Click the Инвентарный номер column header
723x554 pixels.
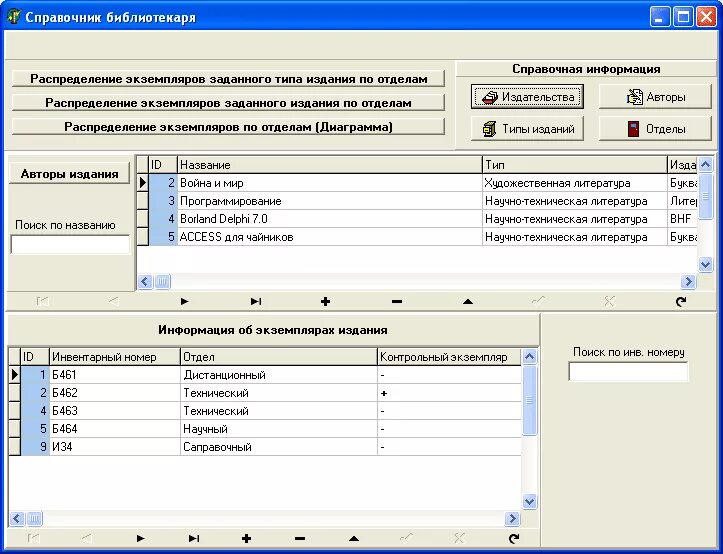click(115, 357)
